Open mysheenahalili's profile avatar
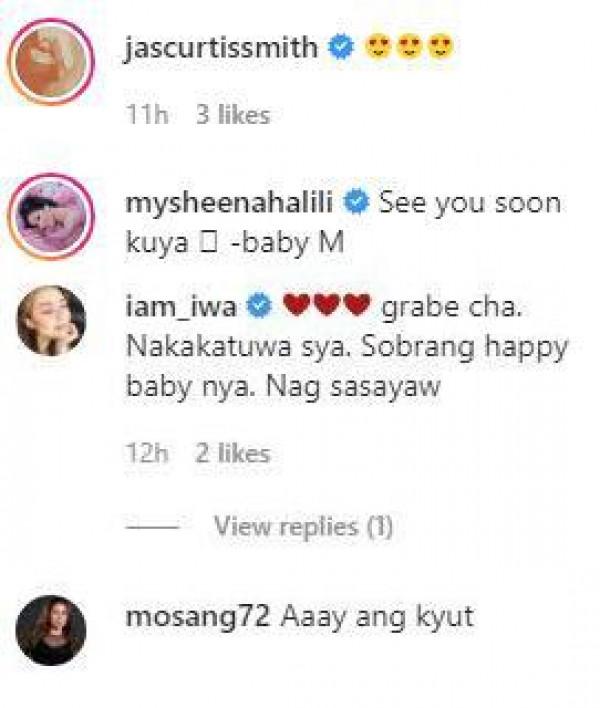600x708 pixels. pyautogui.click(x=51, y=216)
